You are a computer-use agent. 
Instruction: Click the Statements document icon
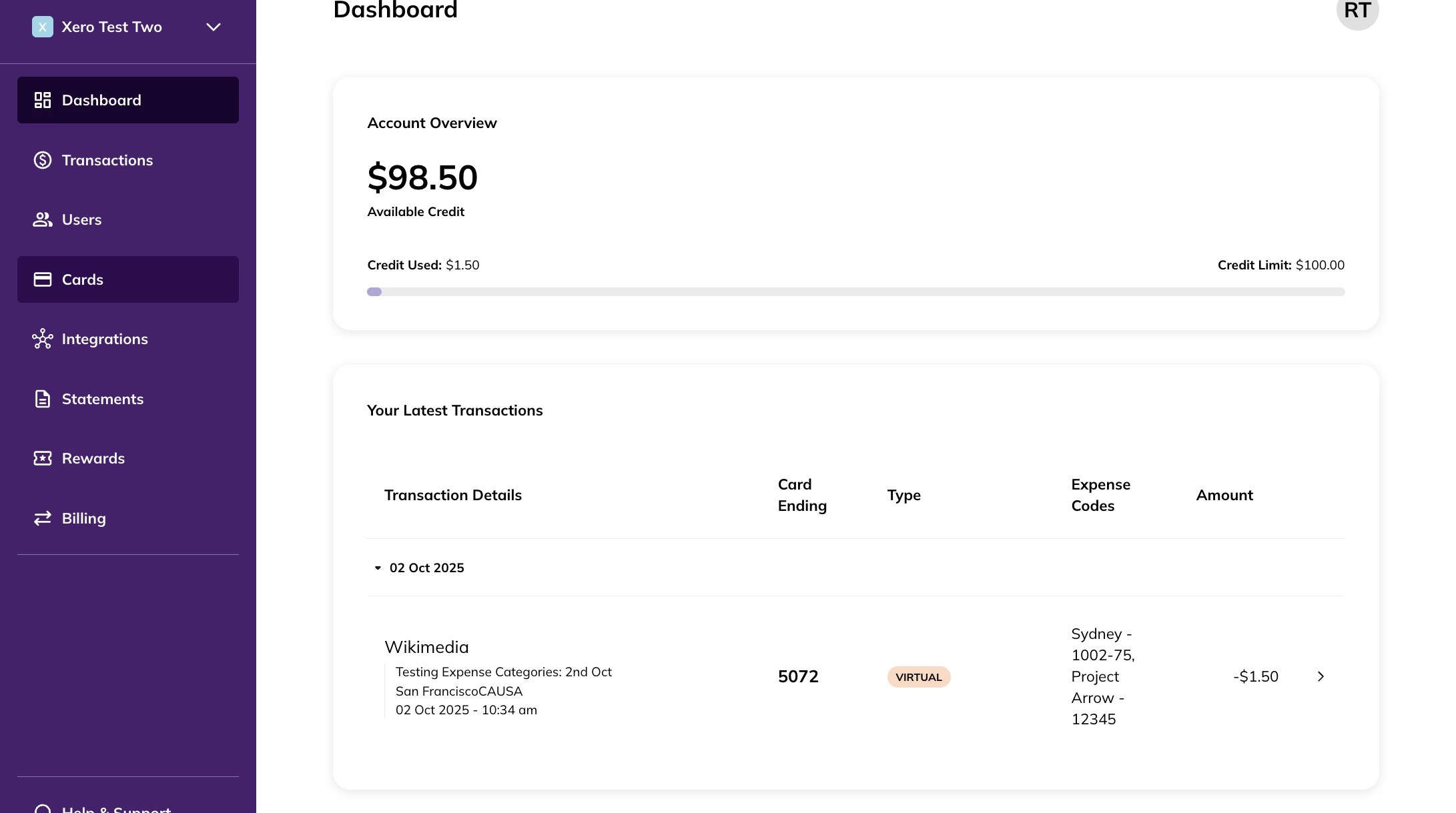(43, 399)
